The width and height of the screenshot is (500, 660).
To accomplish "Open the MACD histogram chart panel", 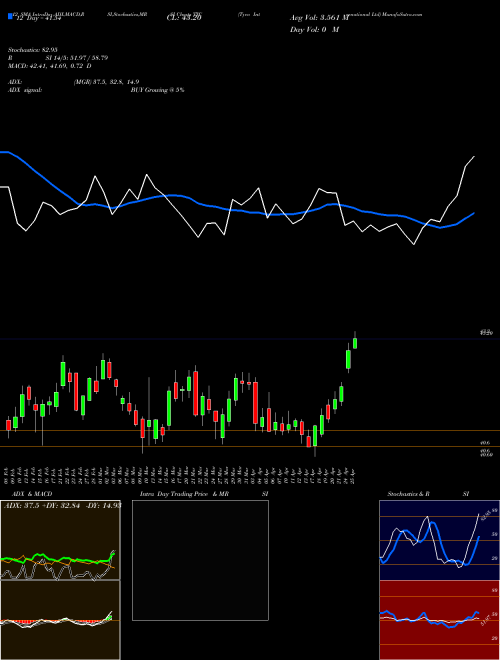I will pyautogui.click(x=60, y=620).
